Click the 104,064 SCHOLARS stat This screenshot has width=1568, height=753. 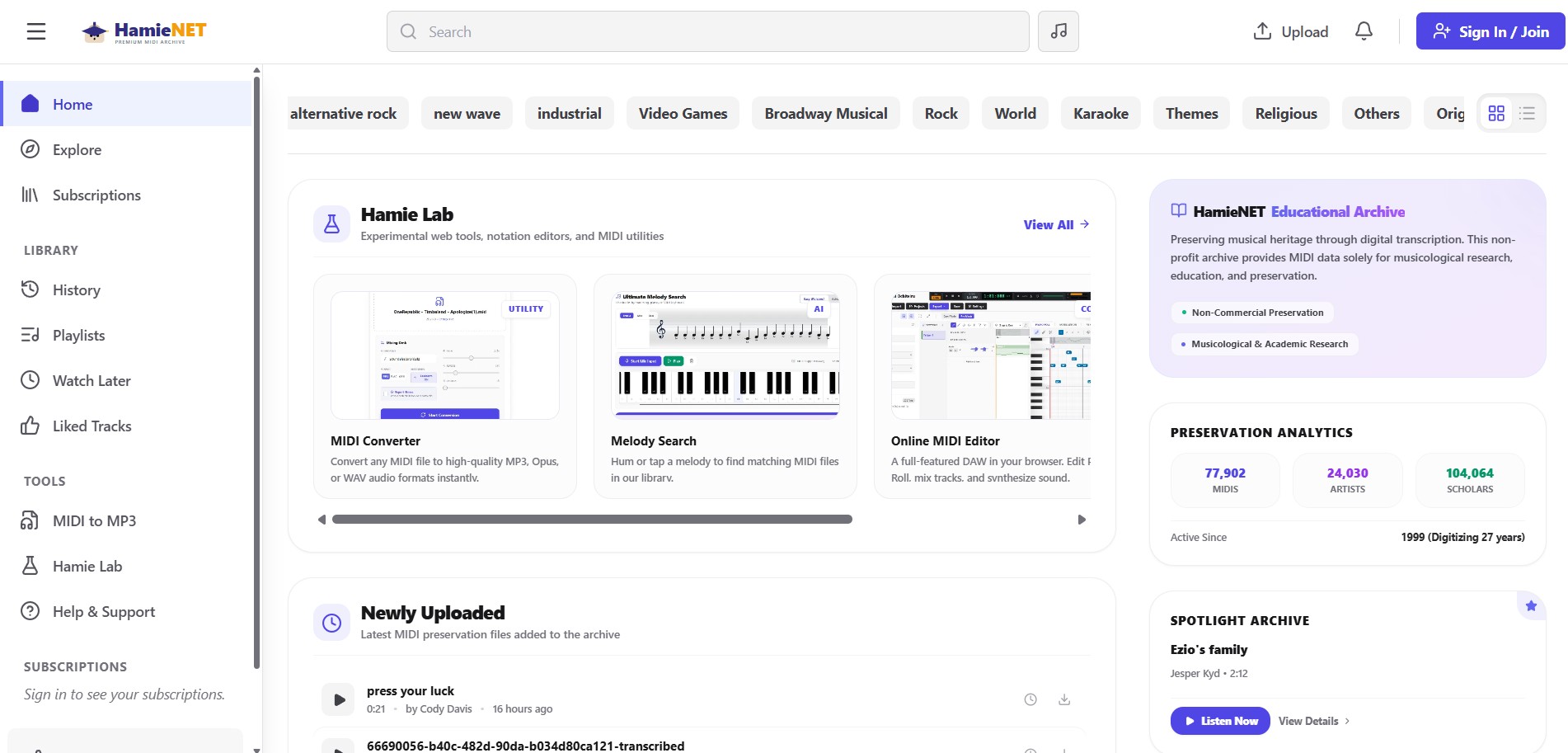tap(1470, 480)
